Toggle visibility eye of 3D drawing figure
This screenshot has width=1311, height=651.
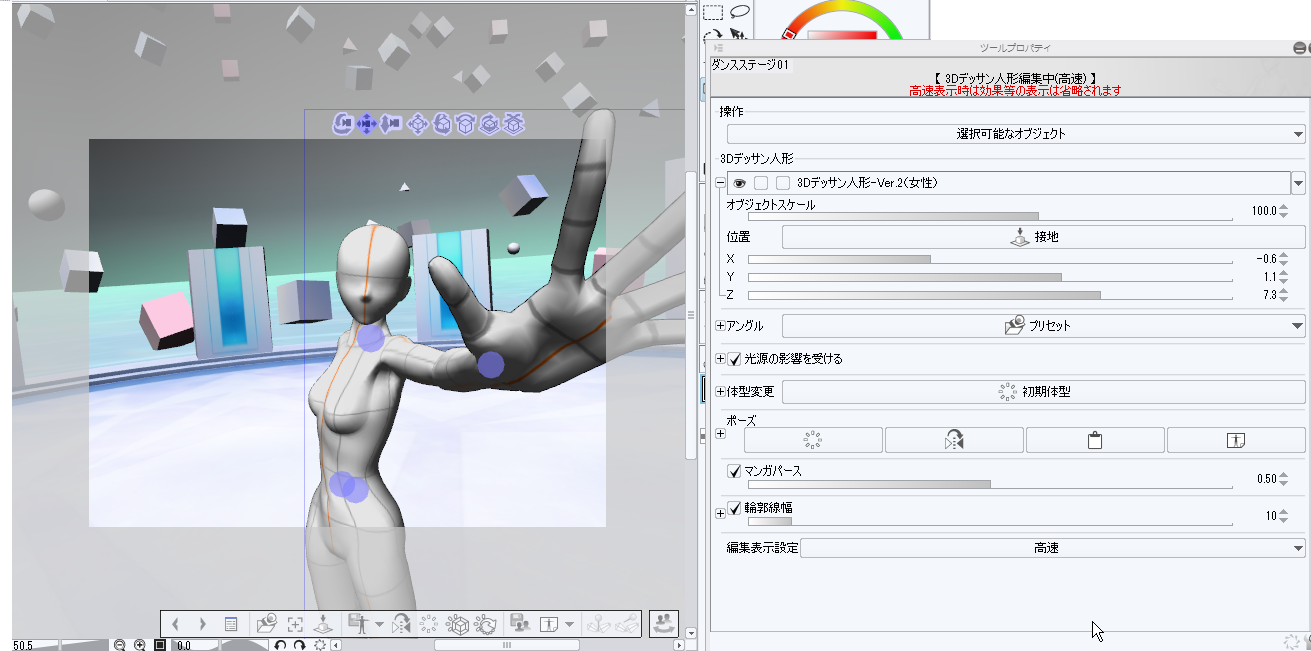pyautogui.click(x=741, y=183)
